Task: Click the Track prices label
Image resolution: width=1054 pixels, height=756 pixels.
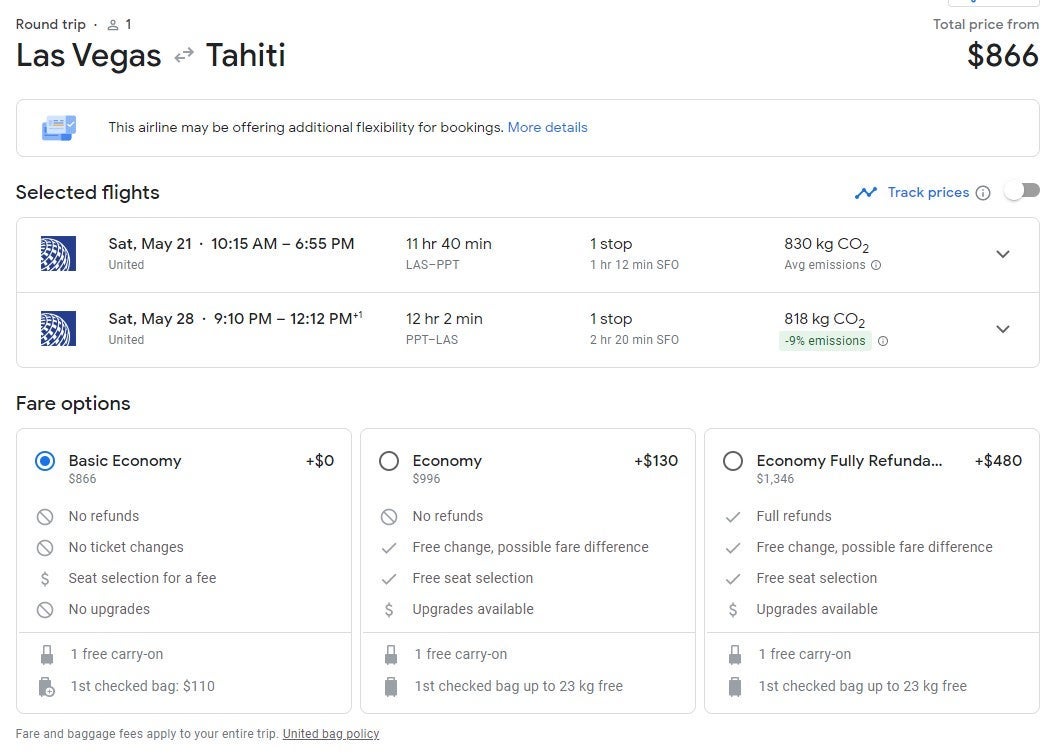Action: 928,192
